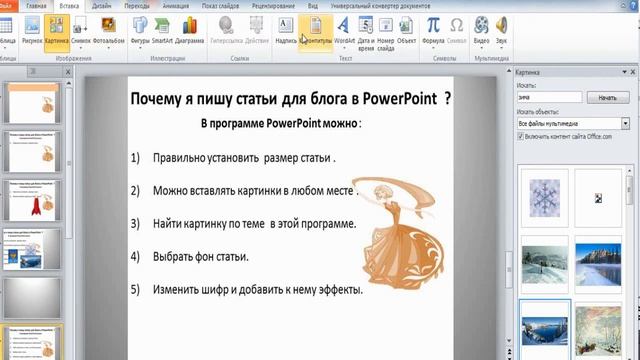Click the Символ (Symbol) icon
Screen dimensions: 640x360
click(x=456, y=31)
